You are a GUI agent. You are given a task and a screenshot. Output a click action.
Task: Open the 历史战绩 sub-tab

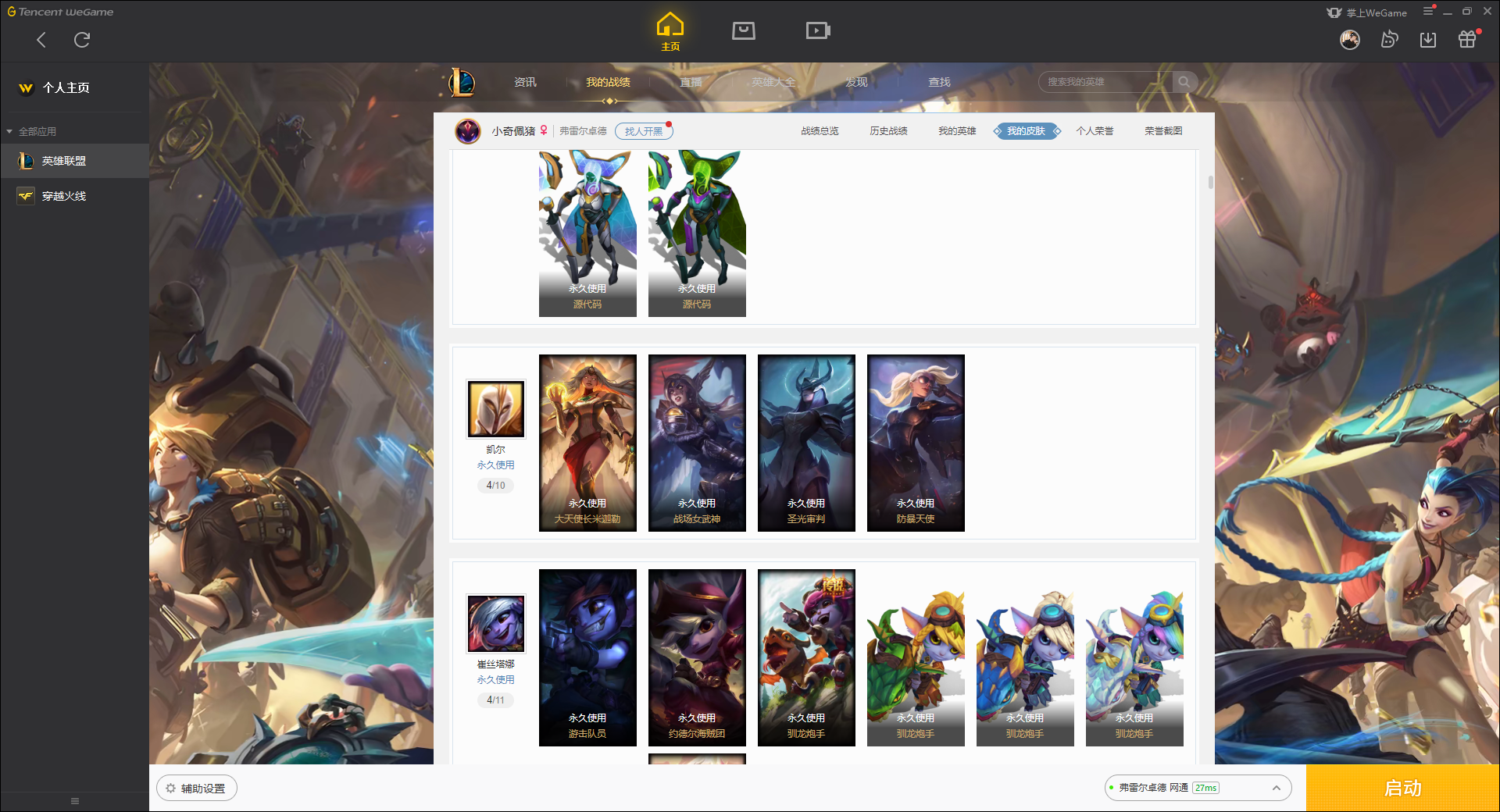[888, 131]
